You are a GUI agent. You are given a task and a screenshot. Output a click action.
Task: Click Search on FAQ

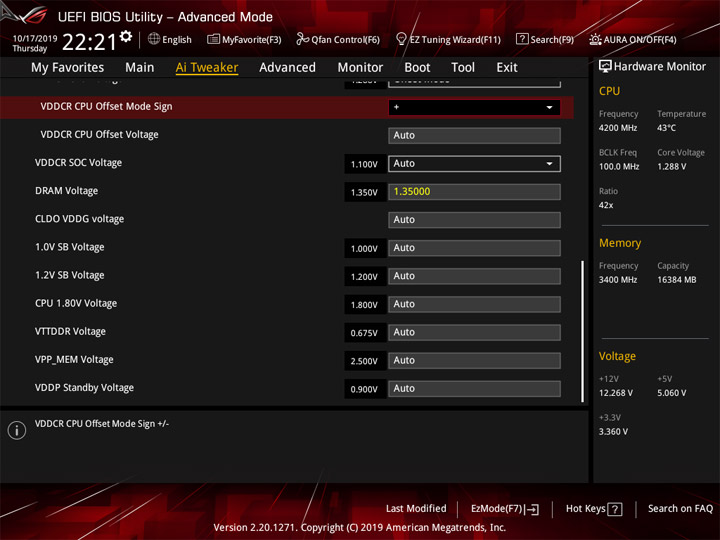tap(681, 509)
